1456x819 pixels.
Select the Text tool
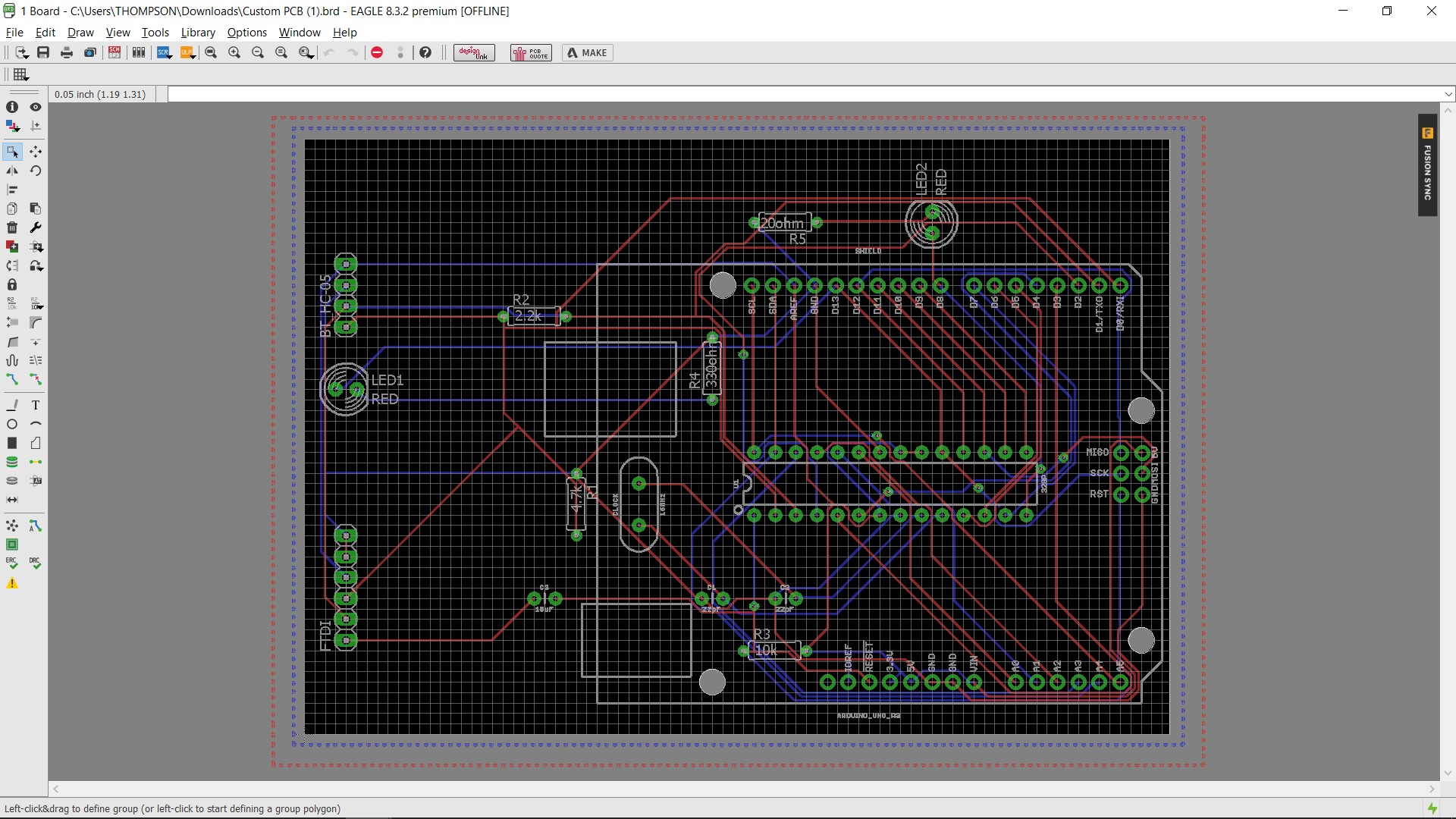[x=36, y=405]
